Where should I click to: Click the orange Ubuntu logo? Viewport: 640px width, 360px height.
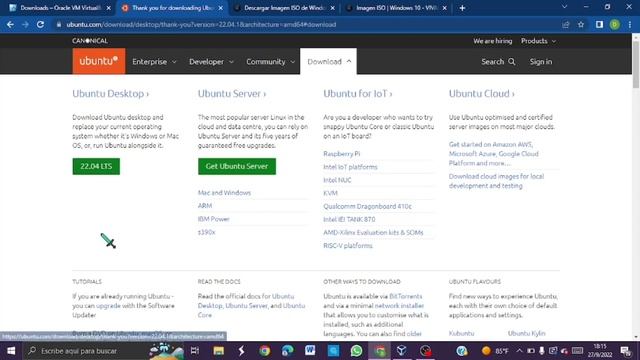99,61
